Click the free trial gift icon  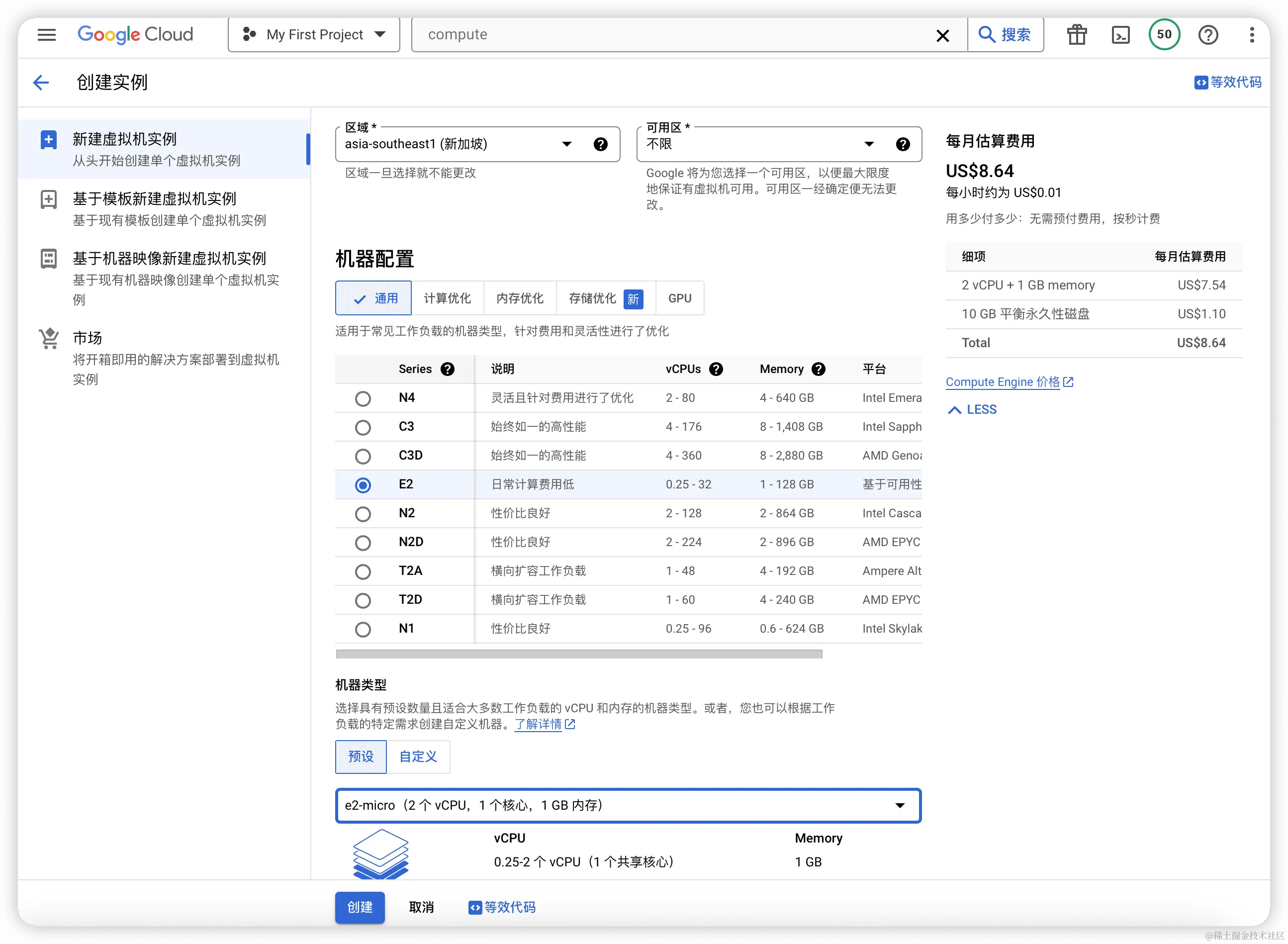(1077, 34)
